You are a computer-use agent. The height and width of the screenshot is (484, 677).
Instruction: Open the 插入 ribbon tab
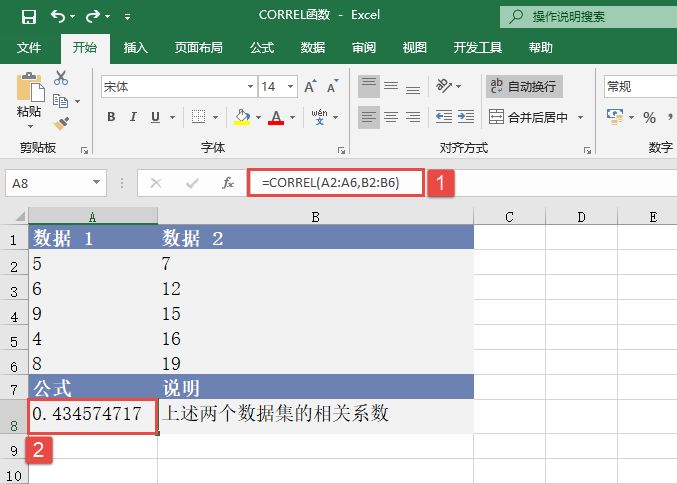(x=135, y=47)
